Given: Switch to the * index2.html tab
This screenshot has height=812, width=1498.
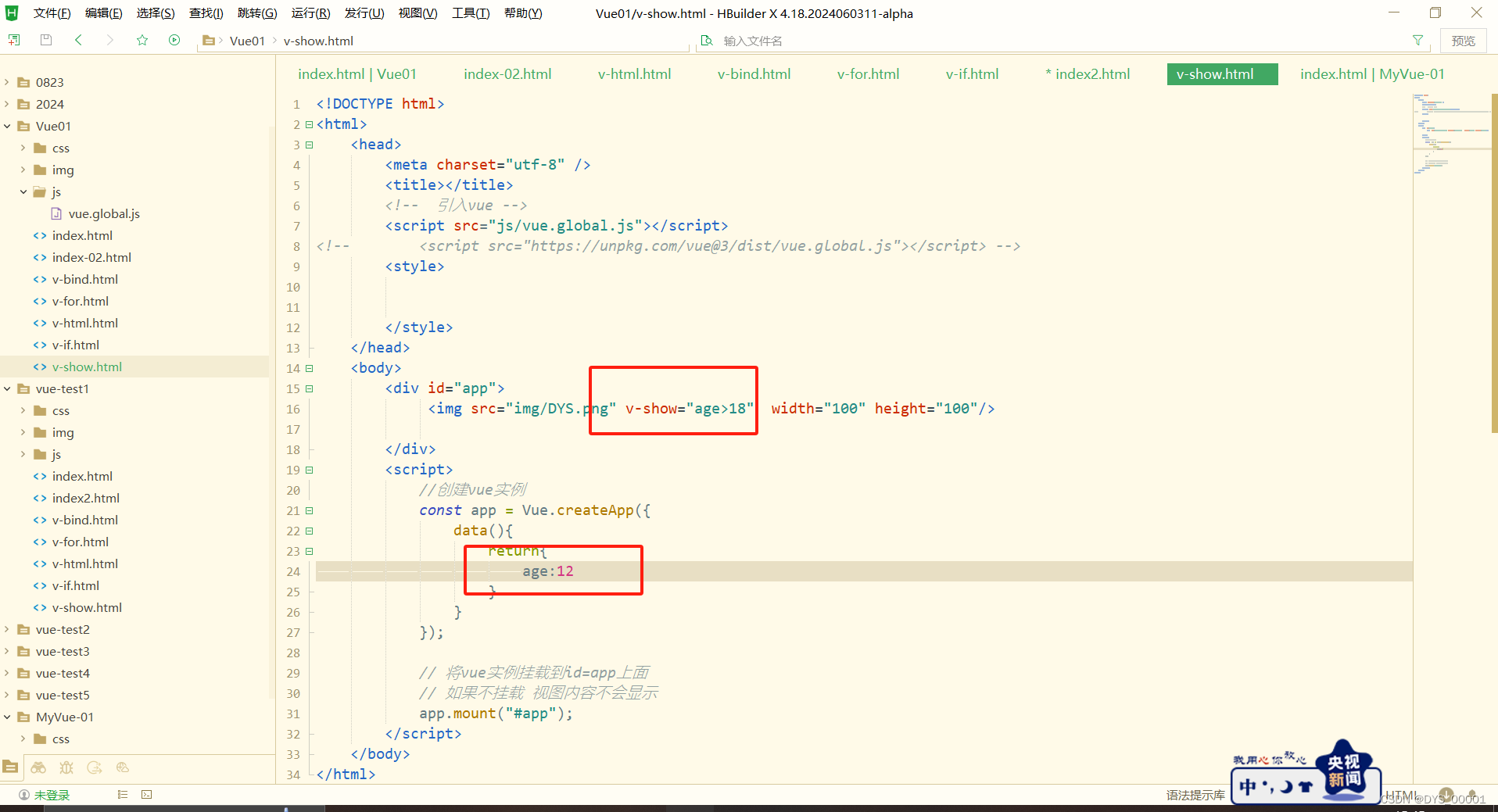Looking at the screenshot, I should coord(1088,74).
